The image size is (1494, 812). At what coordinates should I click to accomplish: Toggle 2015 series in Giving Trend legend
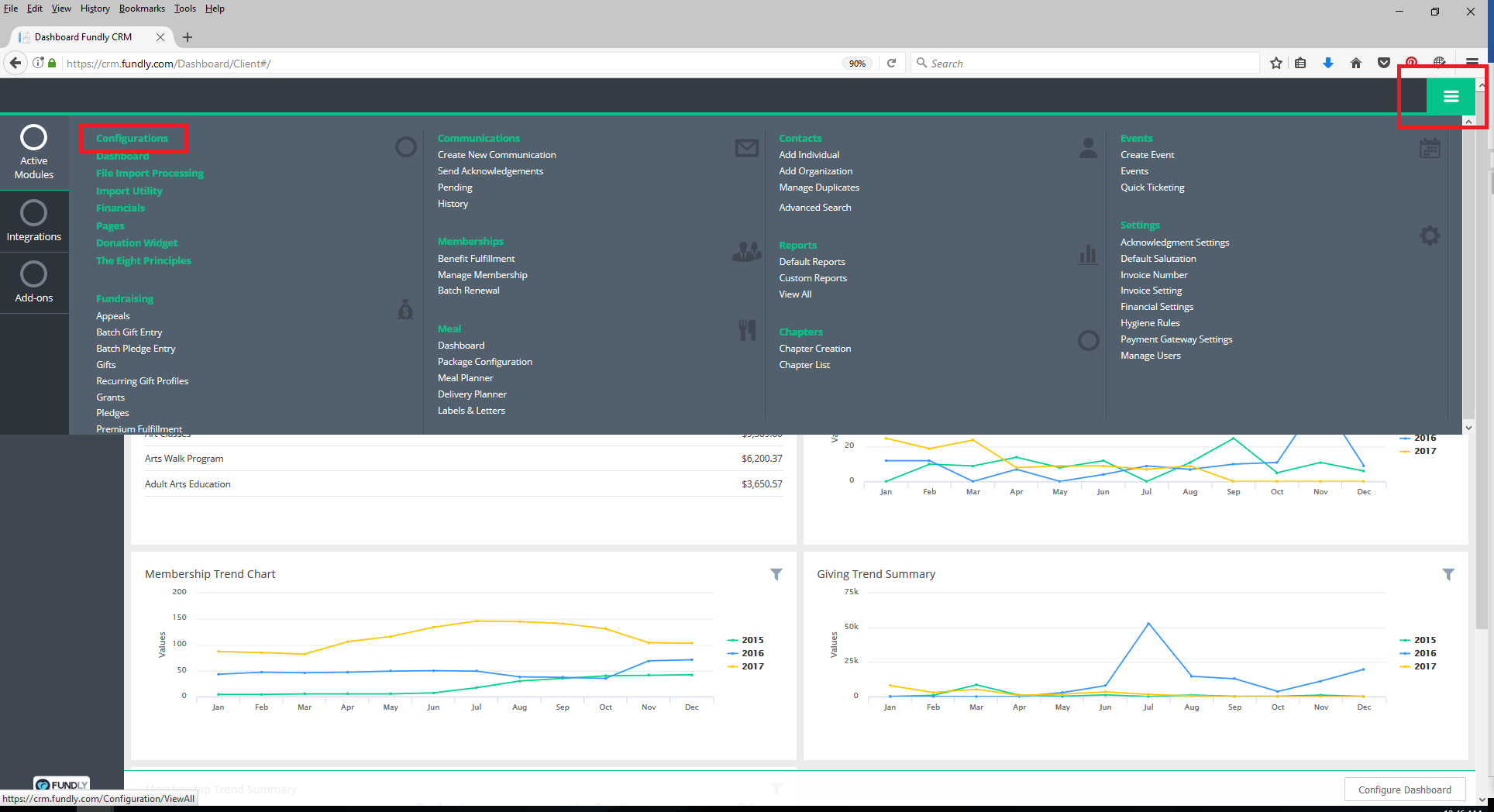click(1418, 640)
